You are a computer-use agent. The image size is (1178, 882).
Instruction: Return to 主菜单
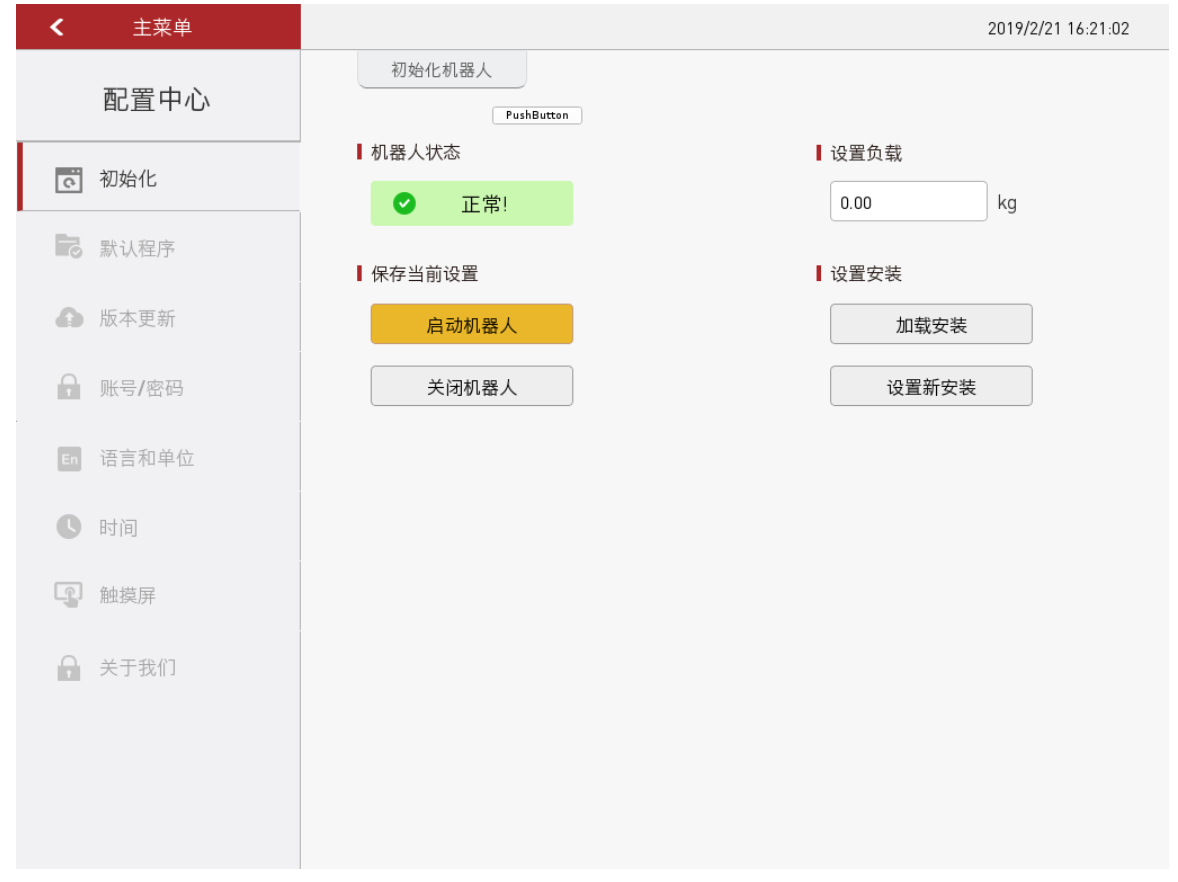tap(159, 27)
